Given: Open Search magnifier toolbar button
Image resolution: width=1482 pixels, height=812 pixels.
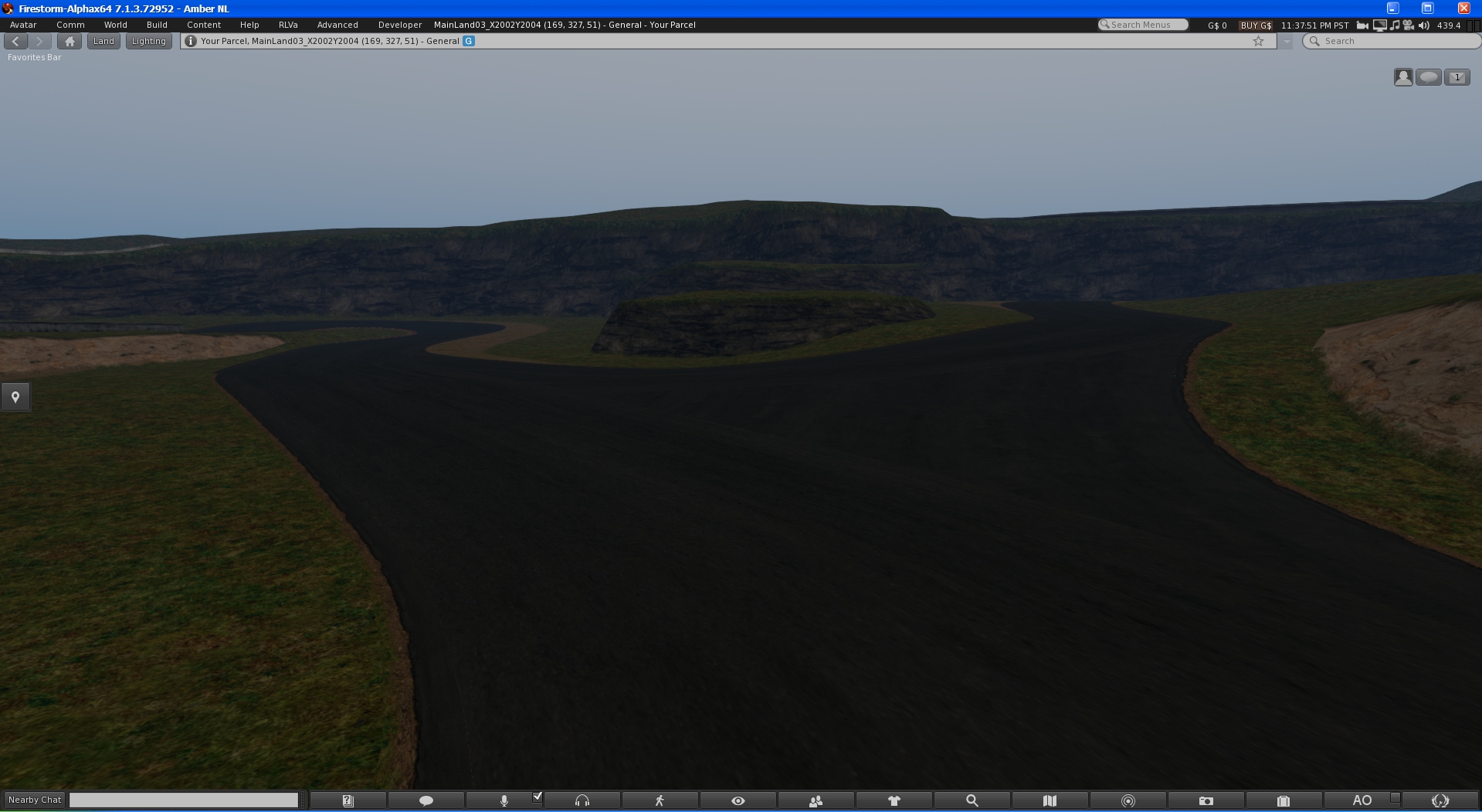Looking at the screenshot, I should click(972, 800).
